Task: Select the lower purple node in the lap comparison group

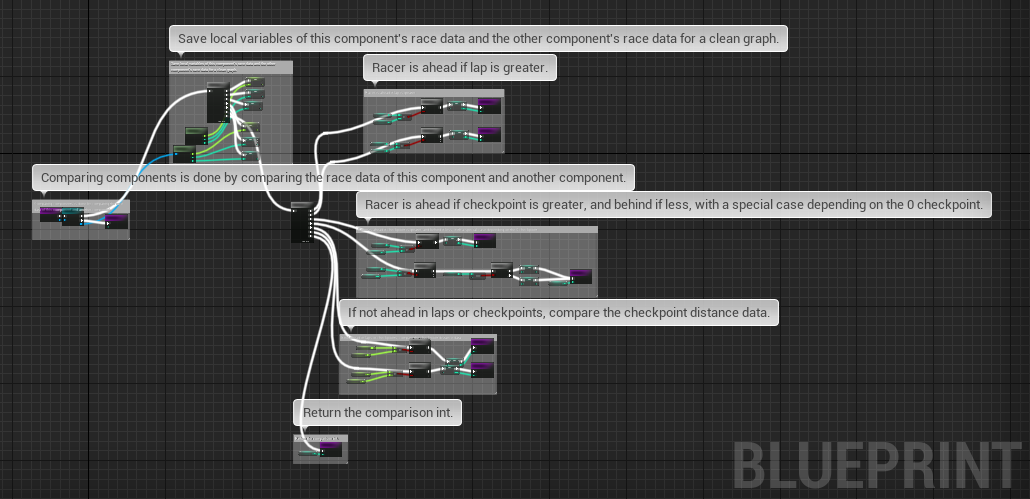Action: click(489, 135)
